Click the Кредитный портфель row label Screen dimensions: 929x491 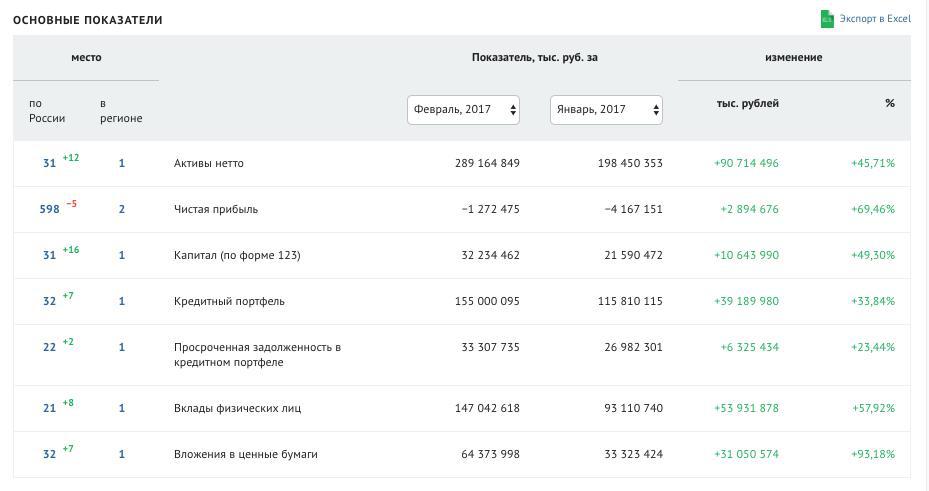coord(229,301)
